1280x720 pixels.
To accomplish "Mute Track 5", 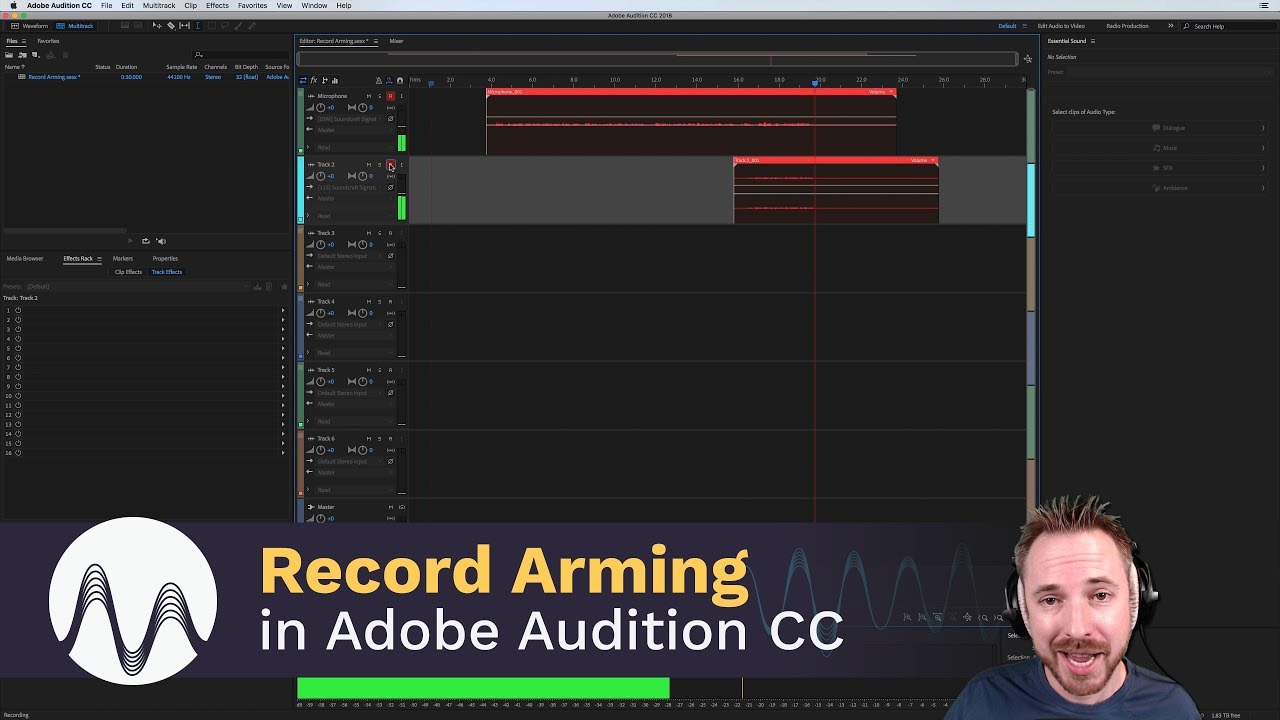I will (x=369, y=370).
